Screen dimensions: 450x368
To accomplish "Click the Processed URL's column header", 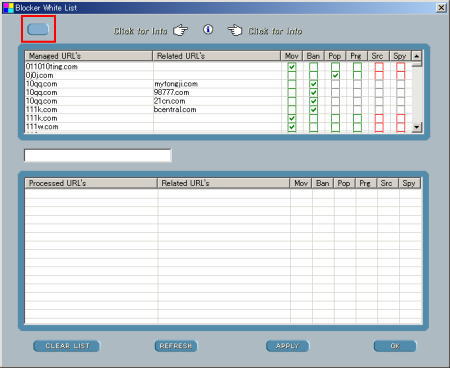I will tap(91, 183).
